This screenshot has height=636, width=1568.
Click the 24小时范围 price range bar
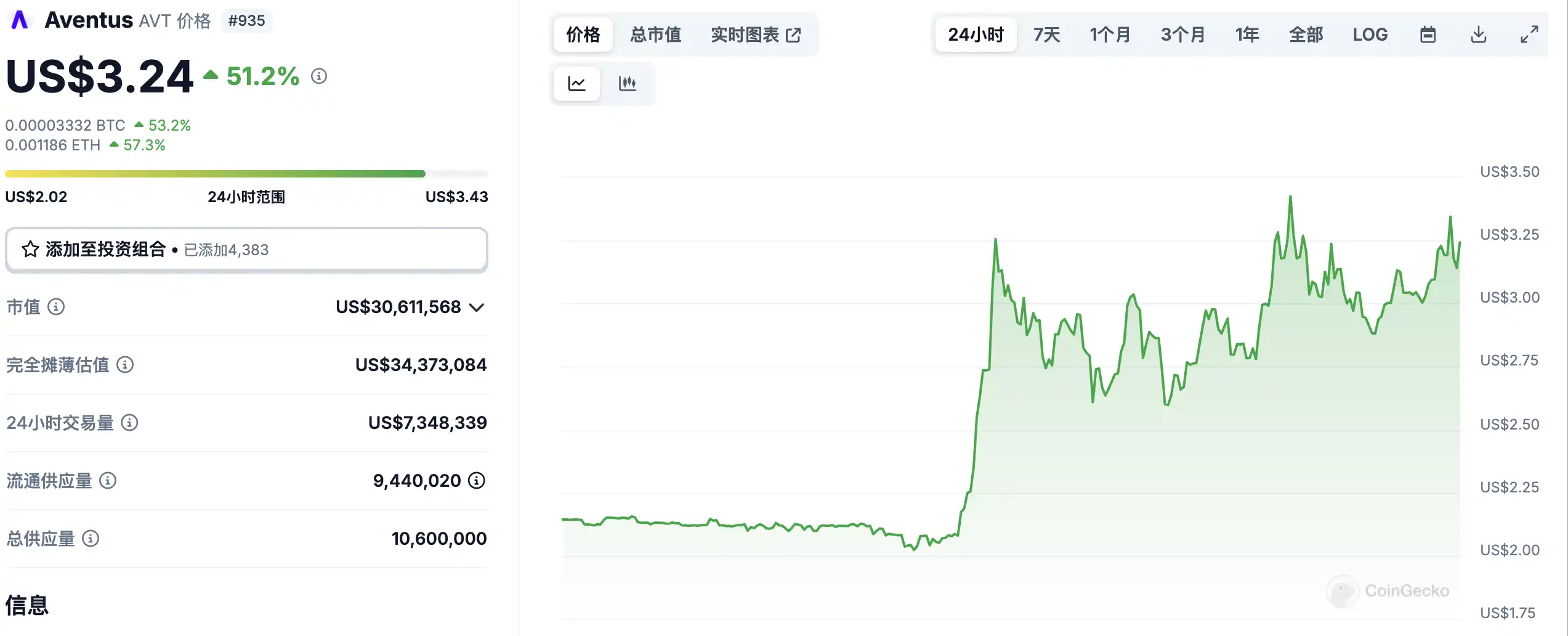click(x=246, y=174)
